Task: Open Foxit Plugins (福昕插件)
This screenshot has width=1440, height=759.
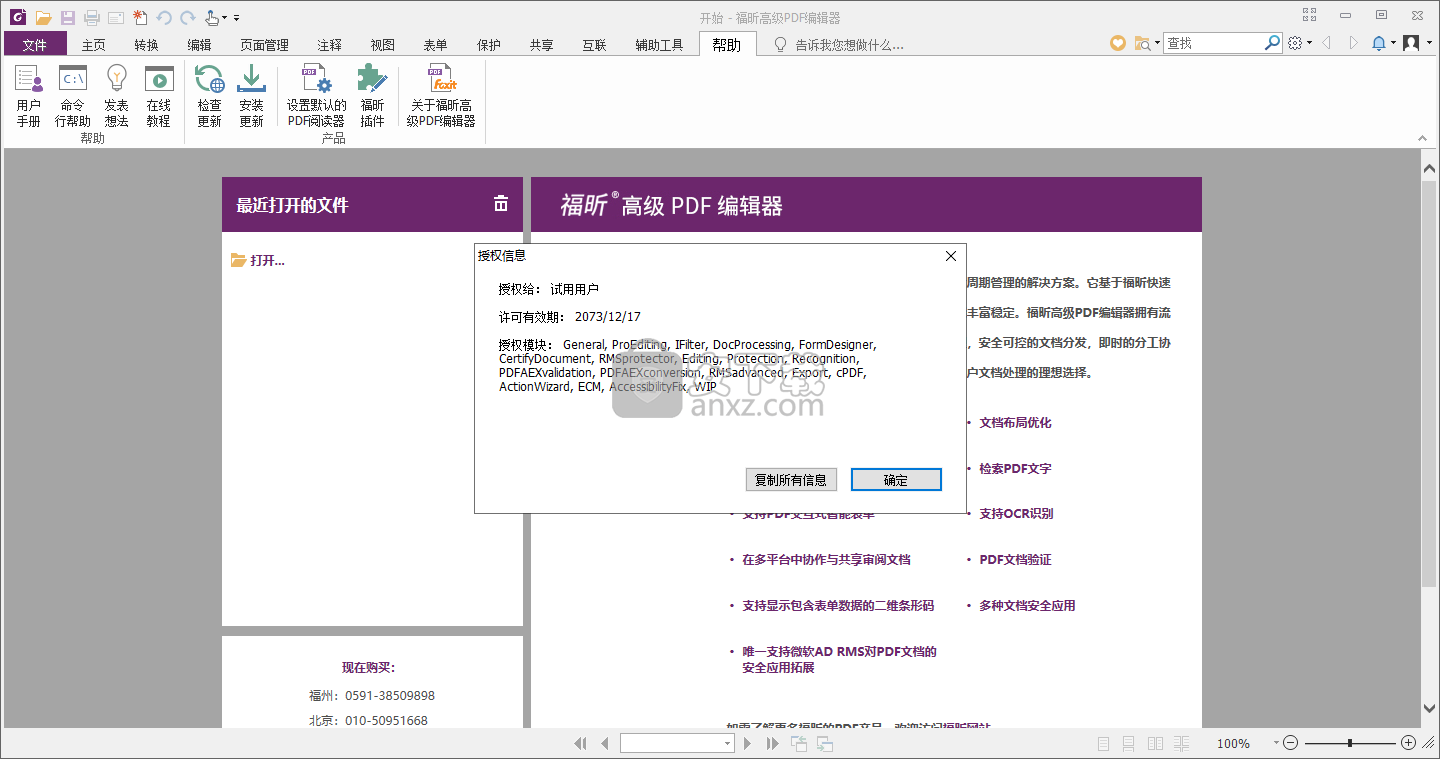Action: tap(372, 96)
